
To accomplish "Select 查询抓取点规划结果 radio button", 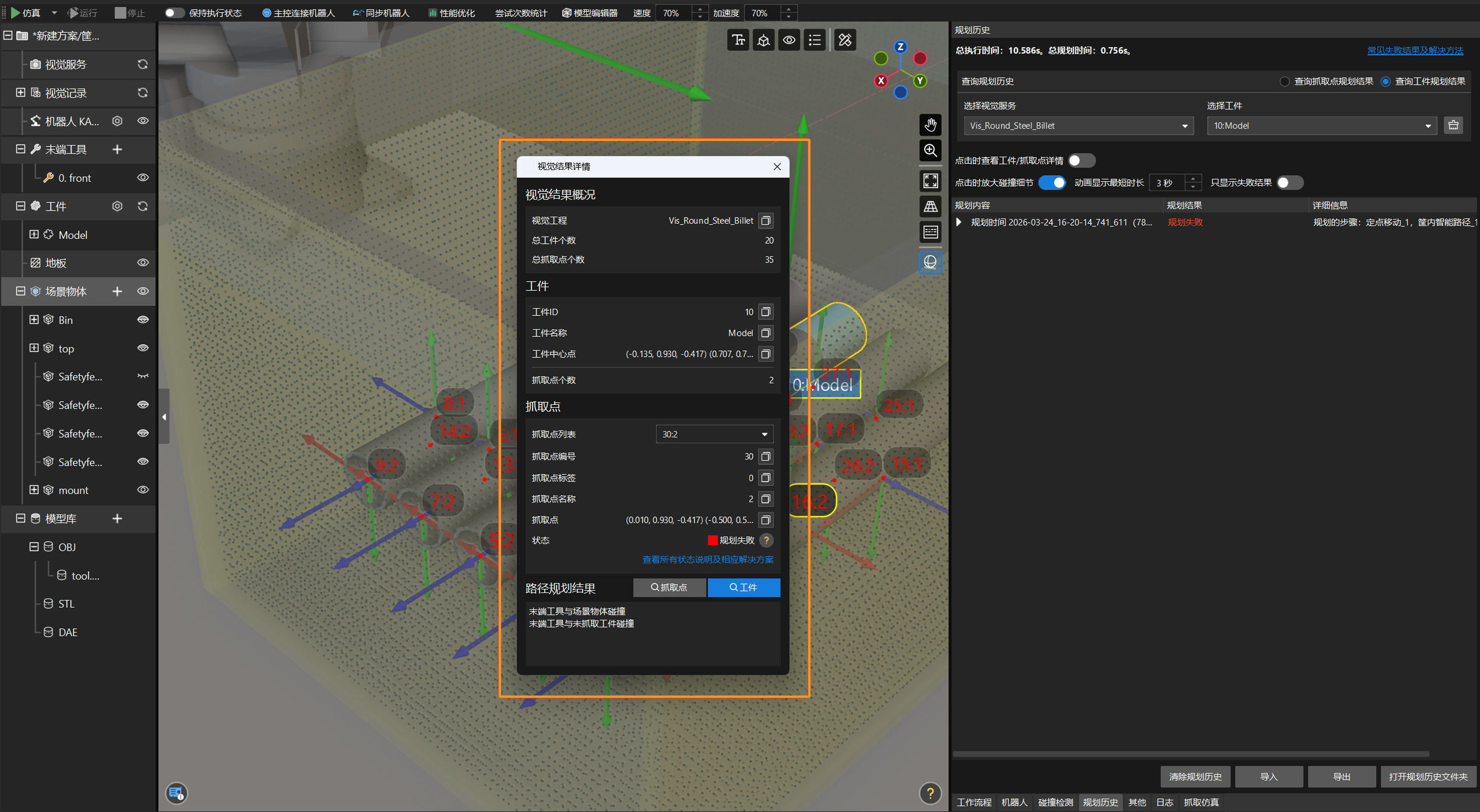I will tap(1284, 82).
